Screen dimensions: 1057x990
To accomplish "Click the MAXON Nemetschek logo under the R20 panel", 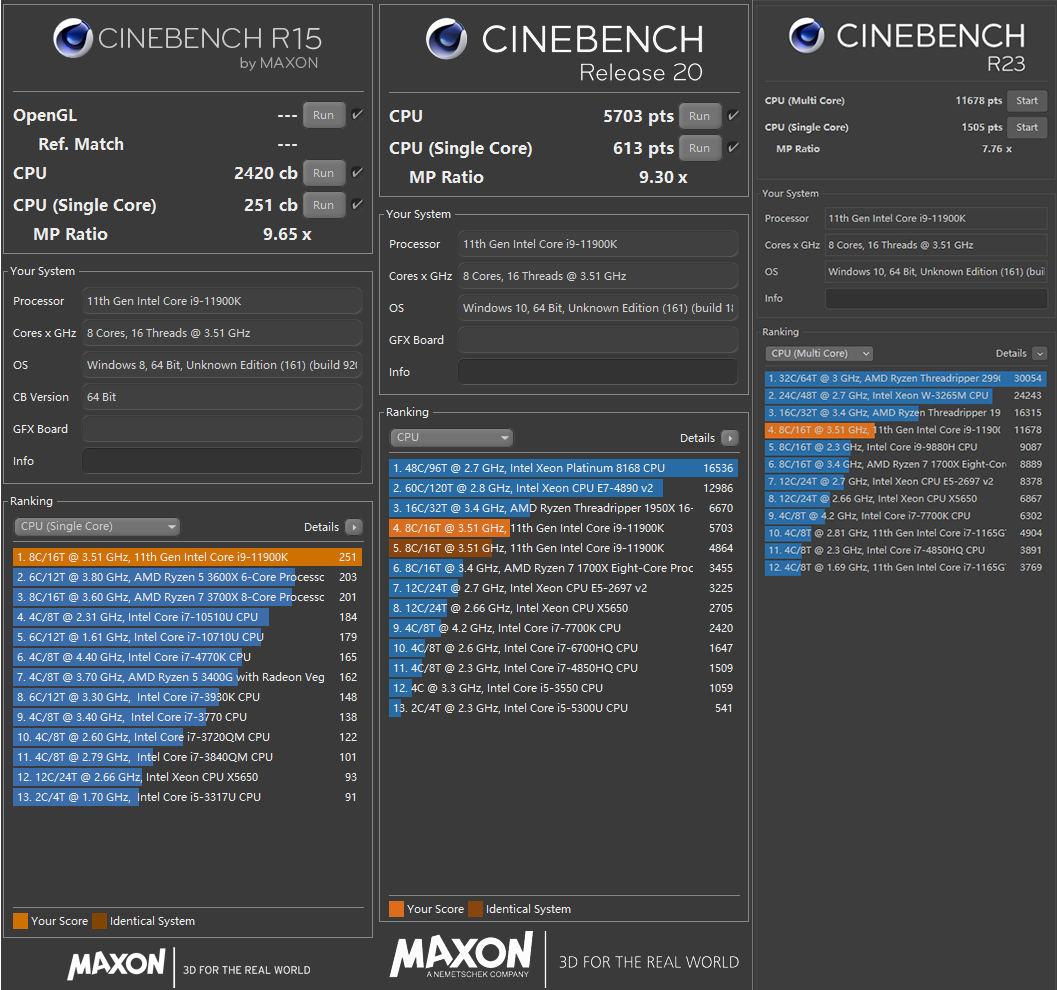I will (461, 956).
